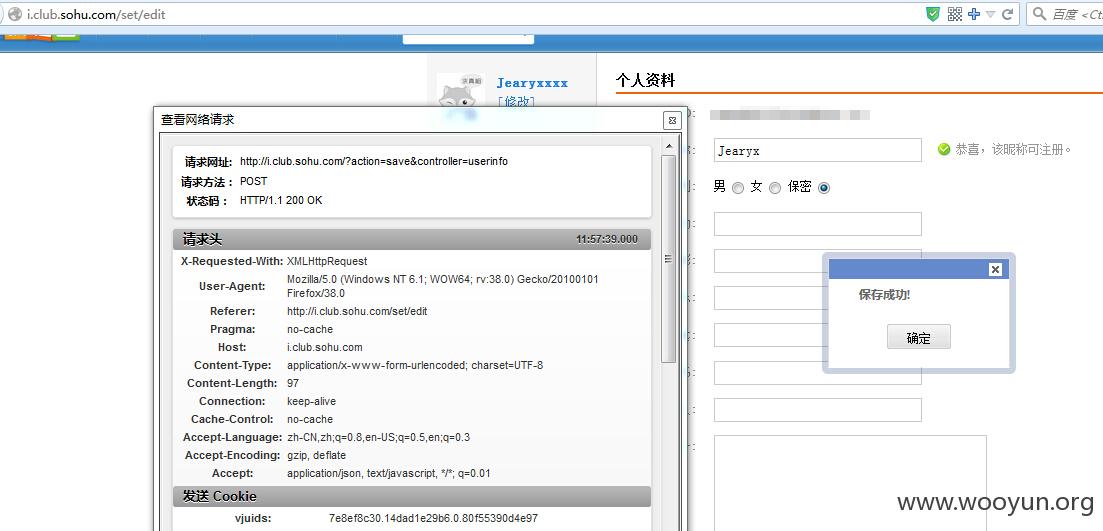Reload the page with the refresh icon

(x=1007, y=14)
